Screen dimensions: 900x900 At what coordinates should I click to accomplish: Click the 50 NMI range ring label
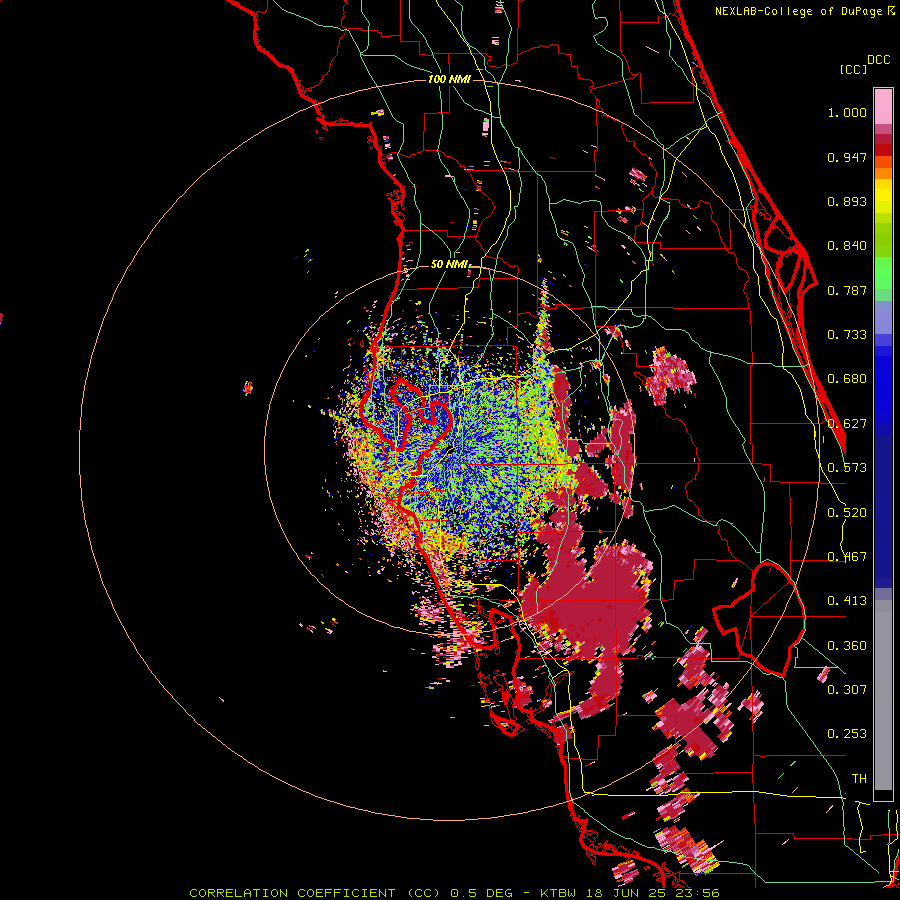449,265
